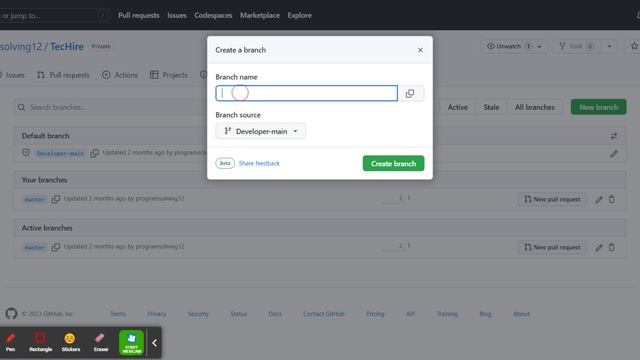
Task: Open Codespaces in top navigation
Action: click(213, 15)
